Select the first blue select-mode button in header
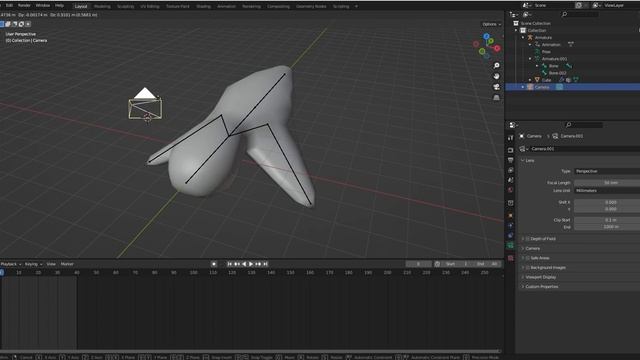 (1, 24)
